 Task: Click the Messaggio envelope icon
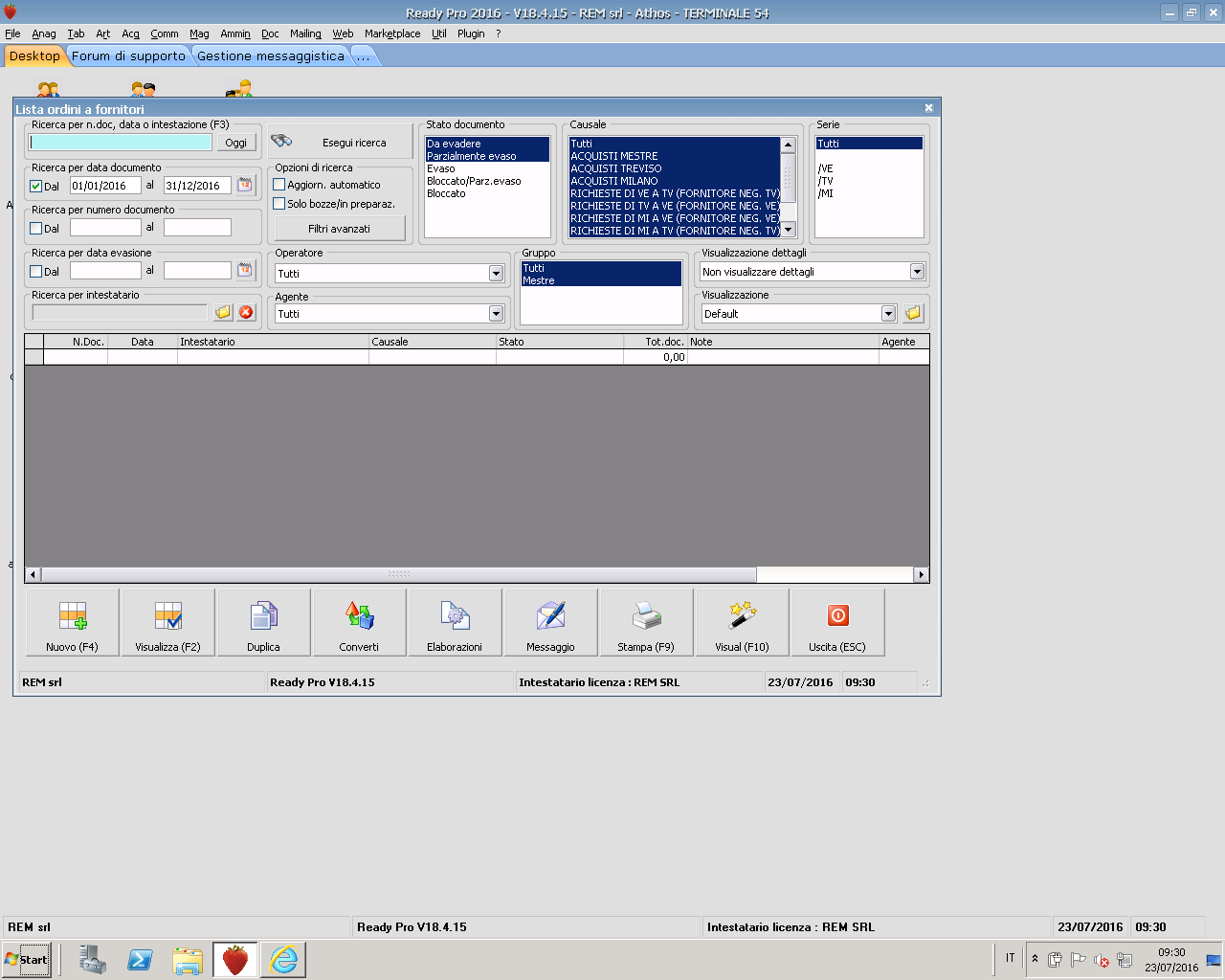(550, 616)
